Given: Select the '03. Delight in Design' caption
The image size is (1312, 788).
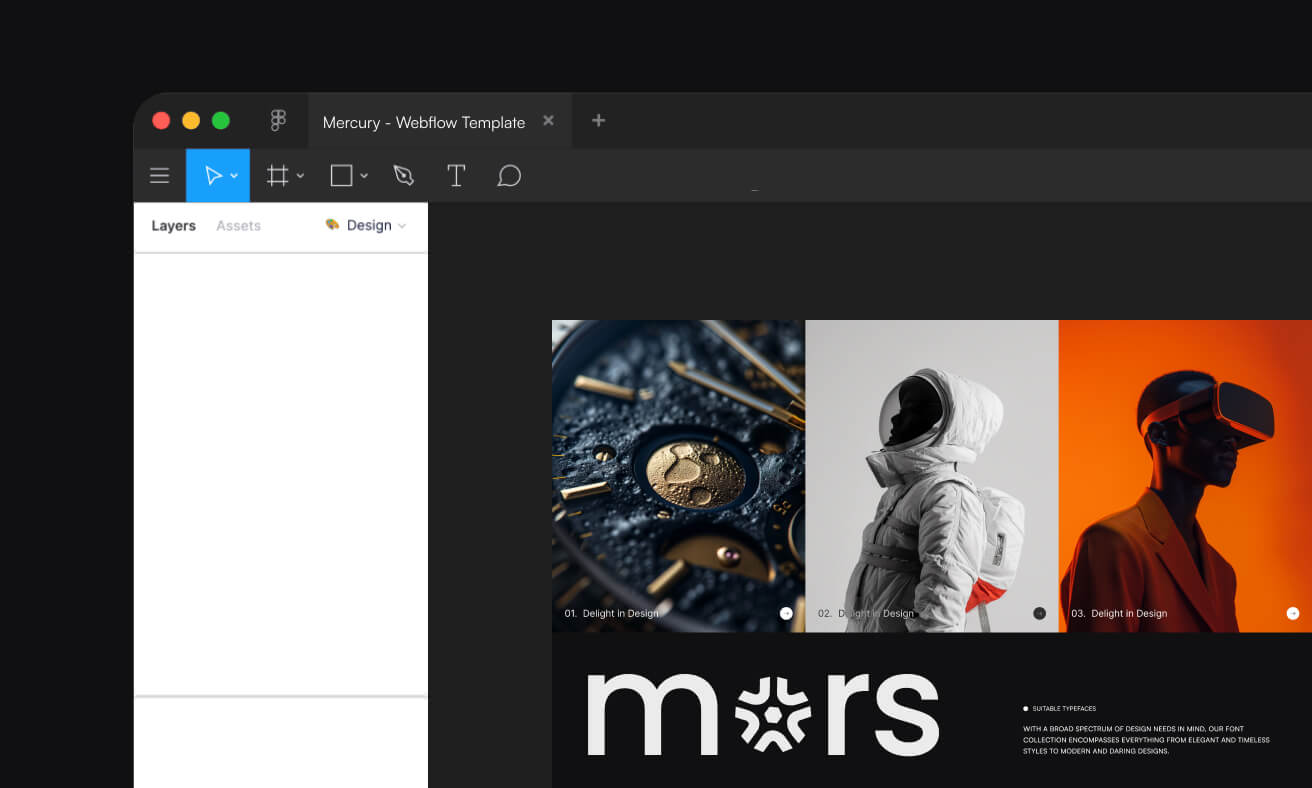Looking at the screenshot, I should pyautogui.click(x=1119, y=613).
